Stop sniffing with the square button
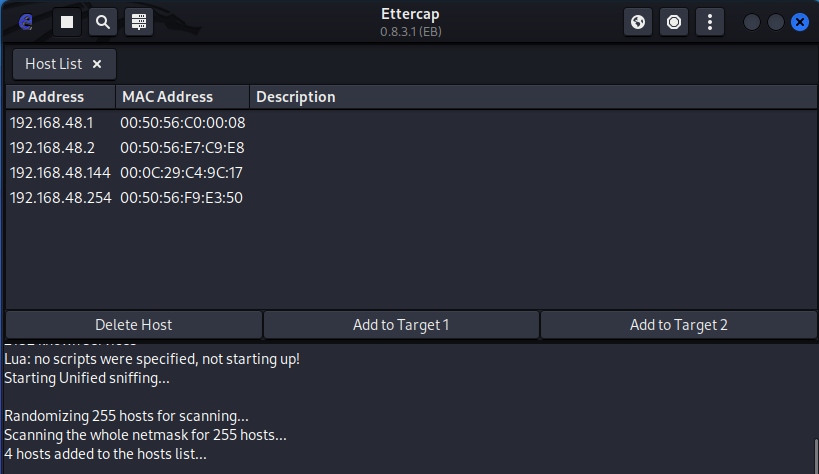Image resolution: width=819 pixels, height=474 pixels. pyautogui.click(x=67, y=21)
